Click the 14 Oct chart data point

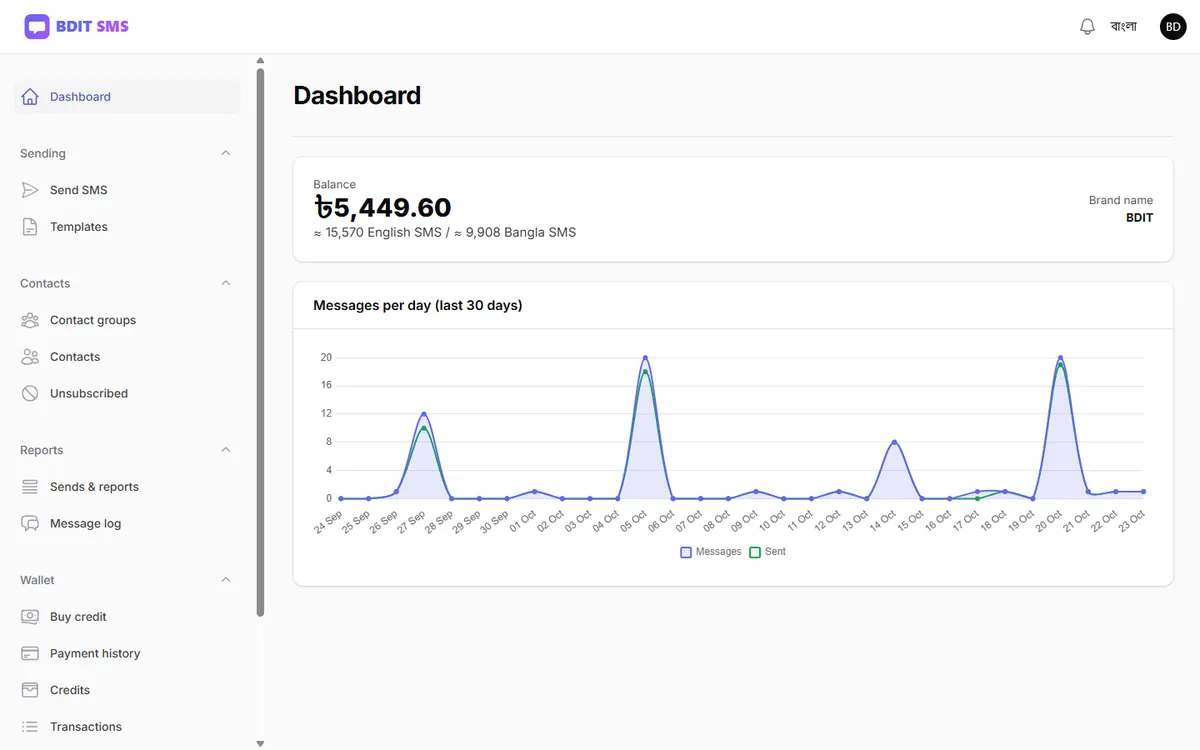point(894,442)
